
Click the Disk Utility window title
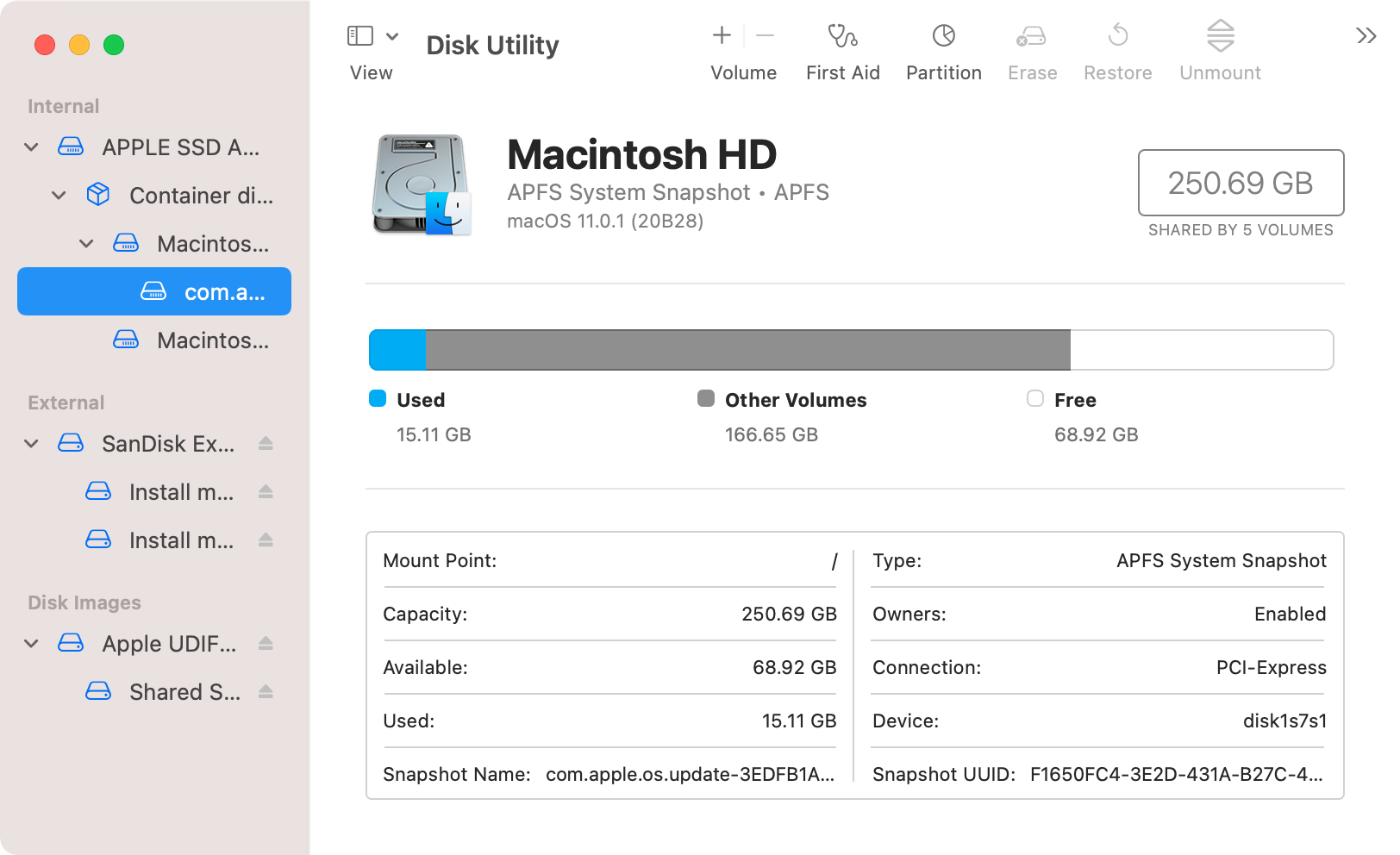[x=492, y=45]
